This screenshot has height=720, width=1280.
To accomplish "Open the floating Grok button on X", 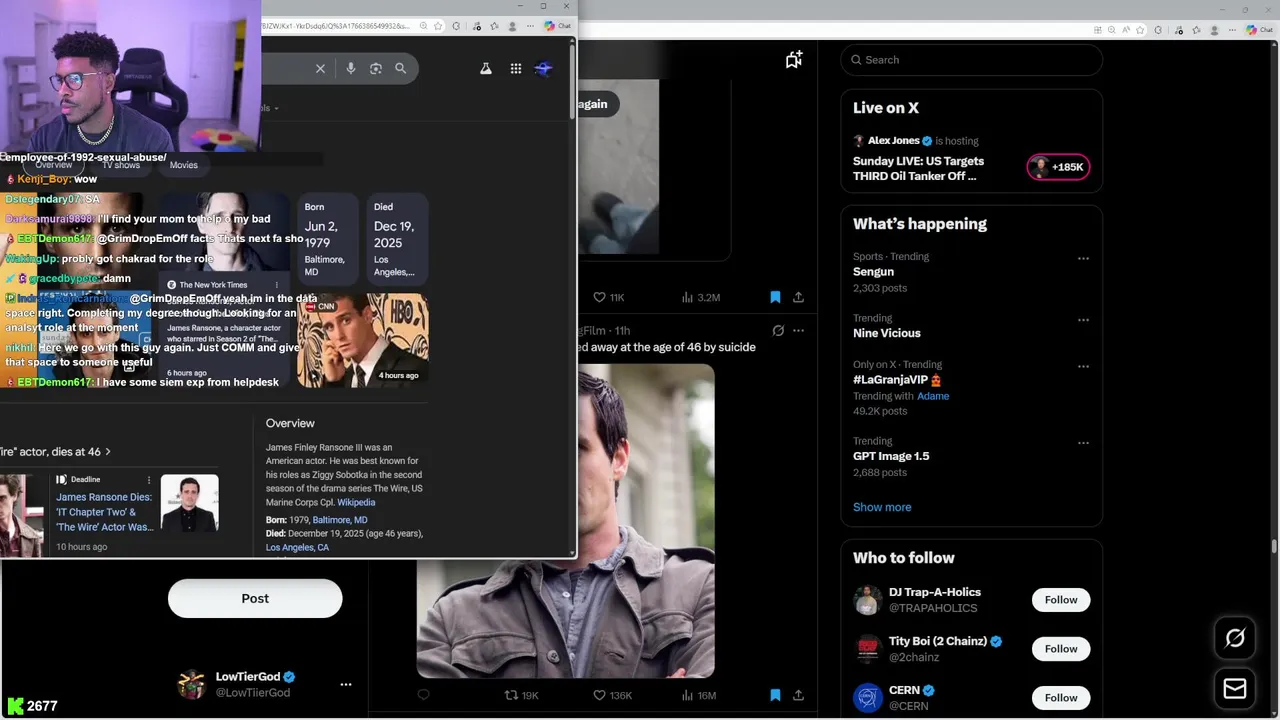I will (1235, 638).
